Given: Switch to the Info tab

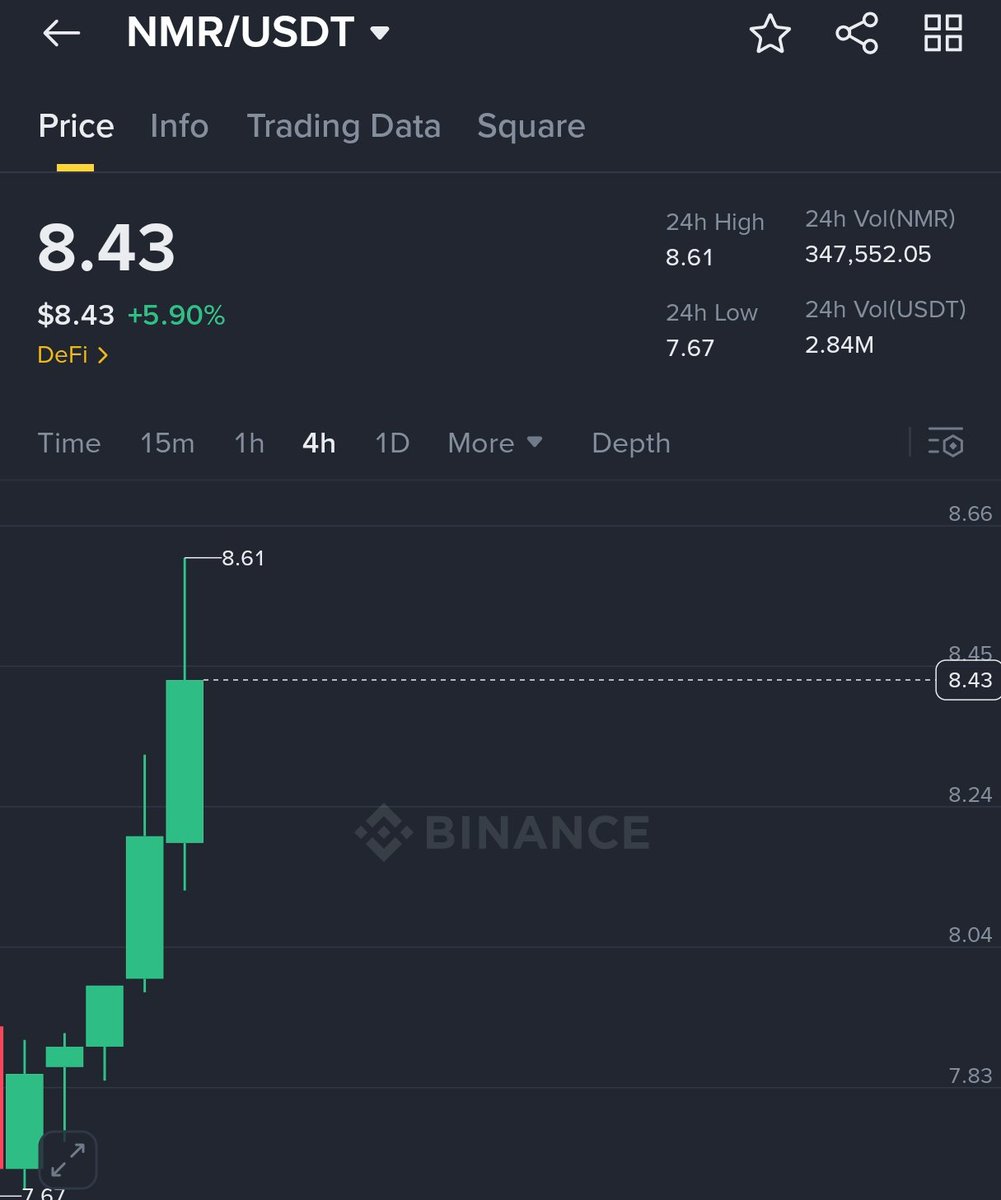Looking at the screenshot, I should (x=179, y=126).
